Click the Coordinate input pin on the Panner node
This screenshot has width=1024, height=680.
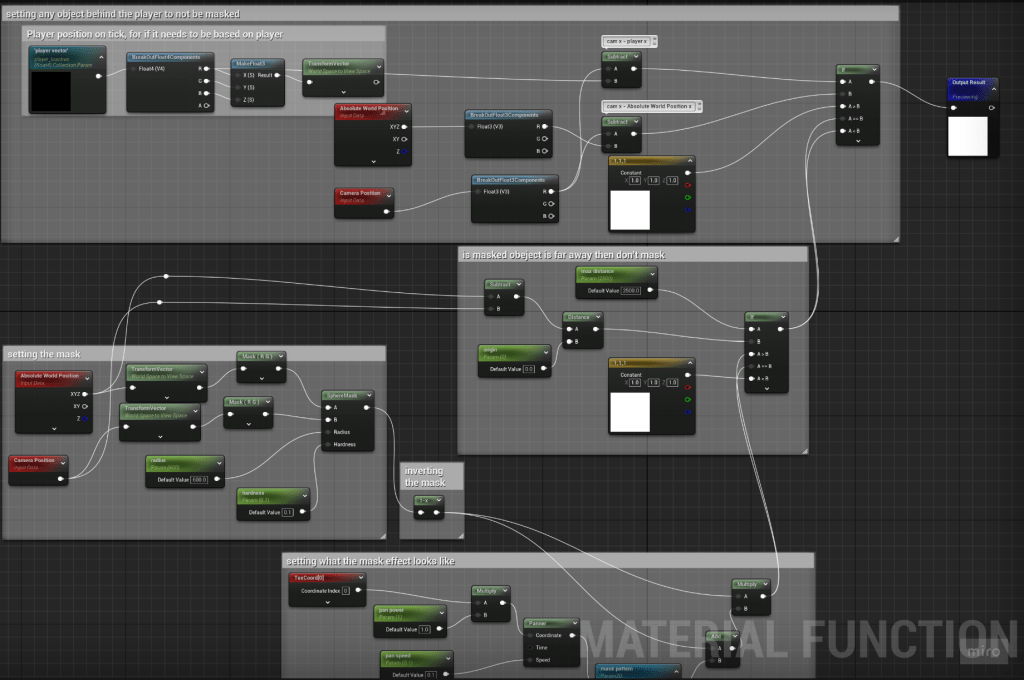pos(530,635)
